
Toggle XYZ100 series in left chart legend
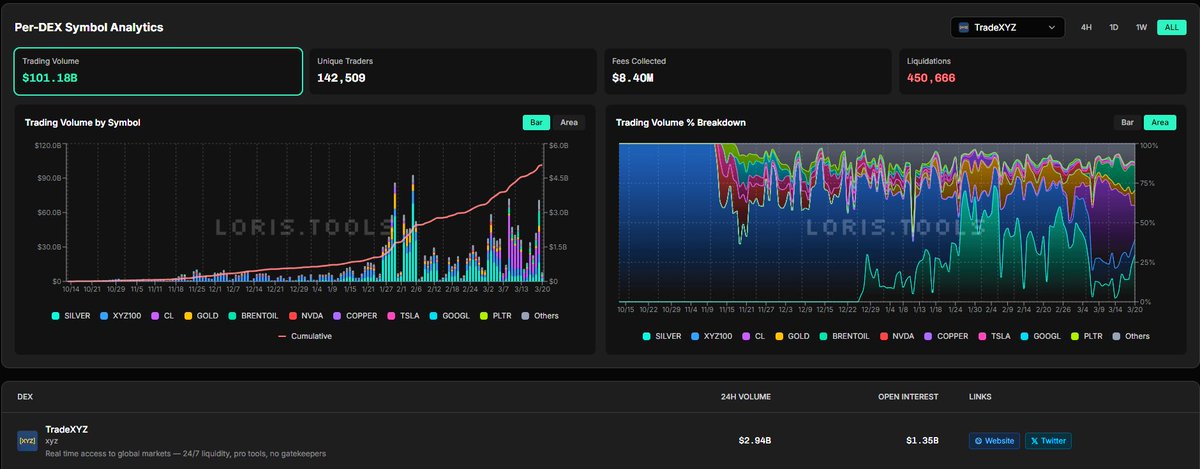[121, 315]
